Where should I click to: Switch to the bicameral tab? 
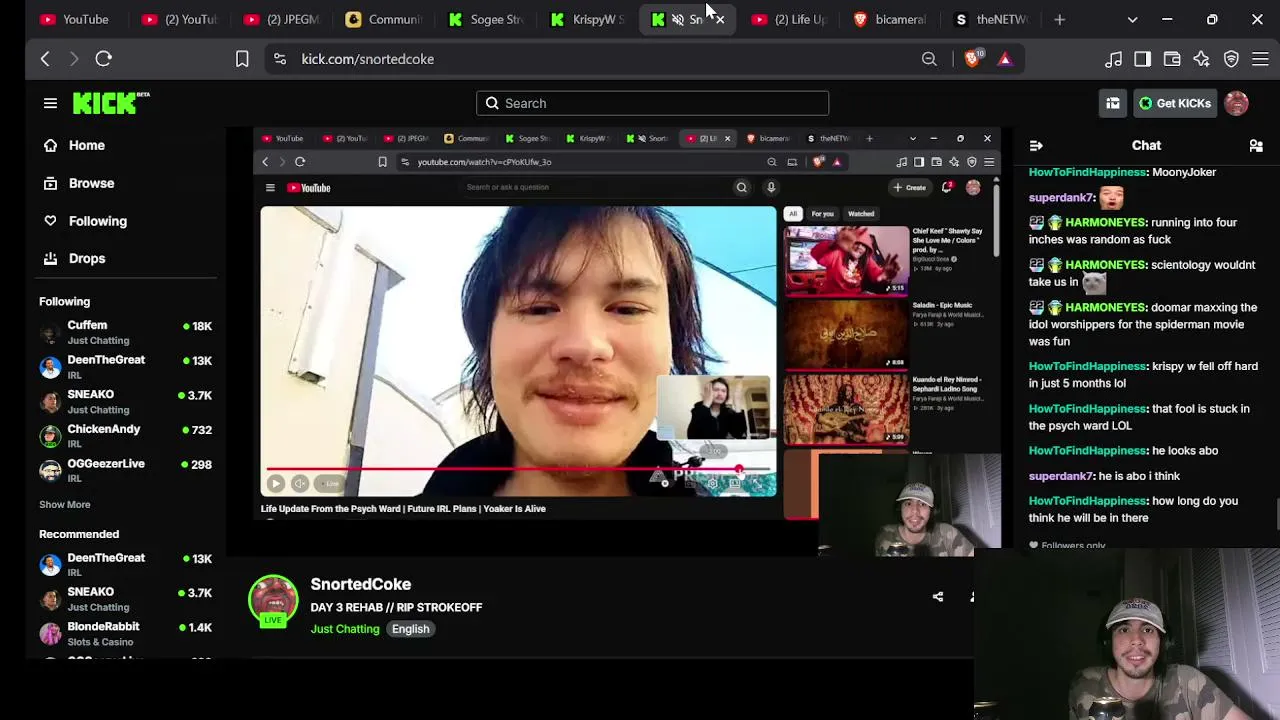(892, 19)
